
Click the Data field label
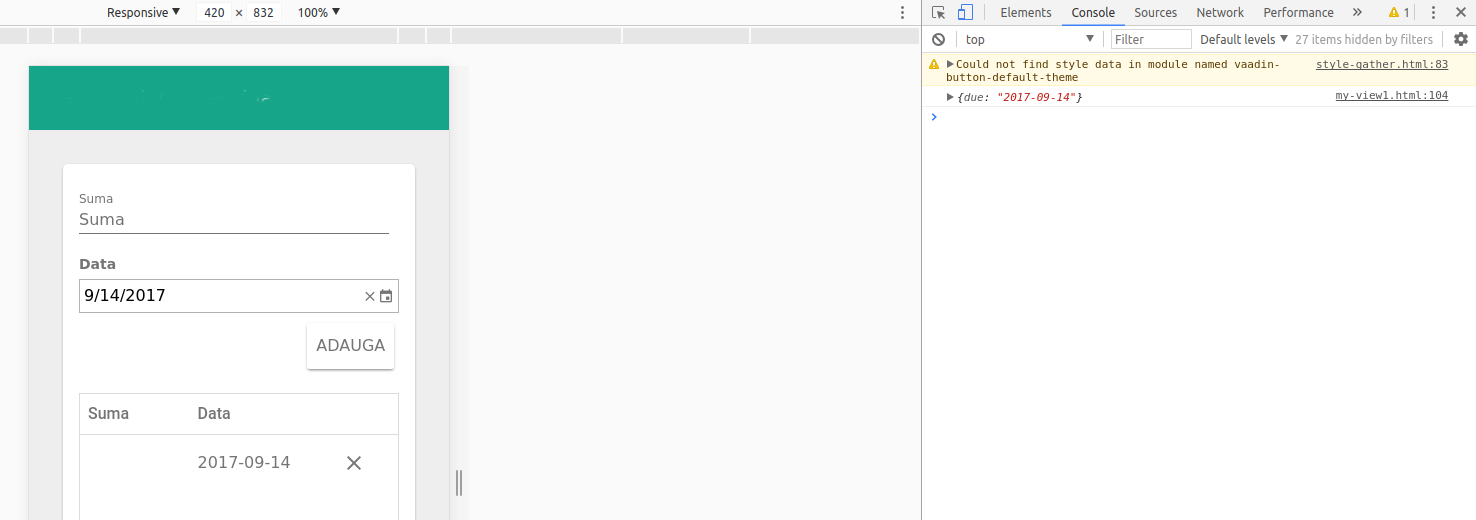(x=97, y=264)
